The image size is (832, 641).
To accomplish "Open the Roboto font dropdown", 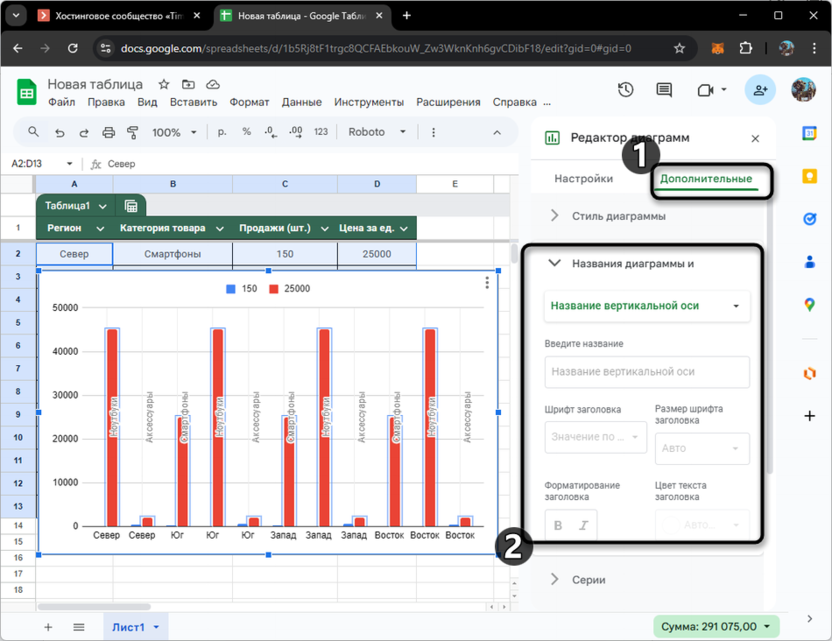I will click(x=377, y=132).
